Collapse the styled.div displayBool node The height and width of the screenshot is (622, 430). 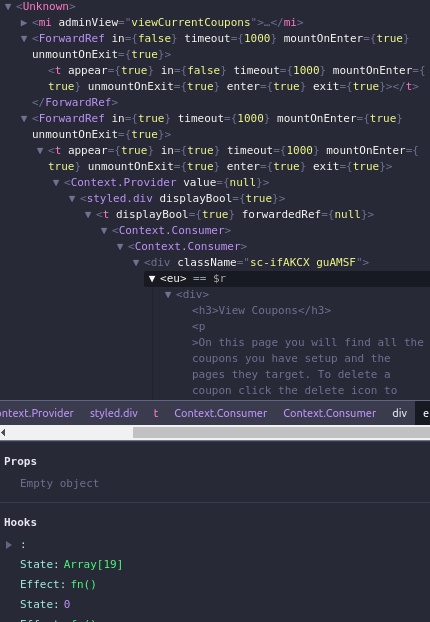tap(72, 198)
